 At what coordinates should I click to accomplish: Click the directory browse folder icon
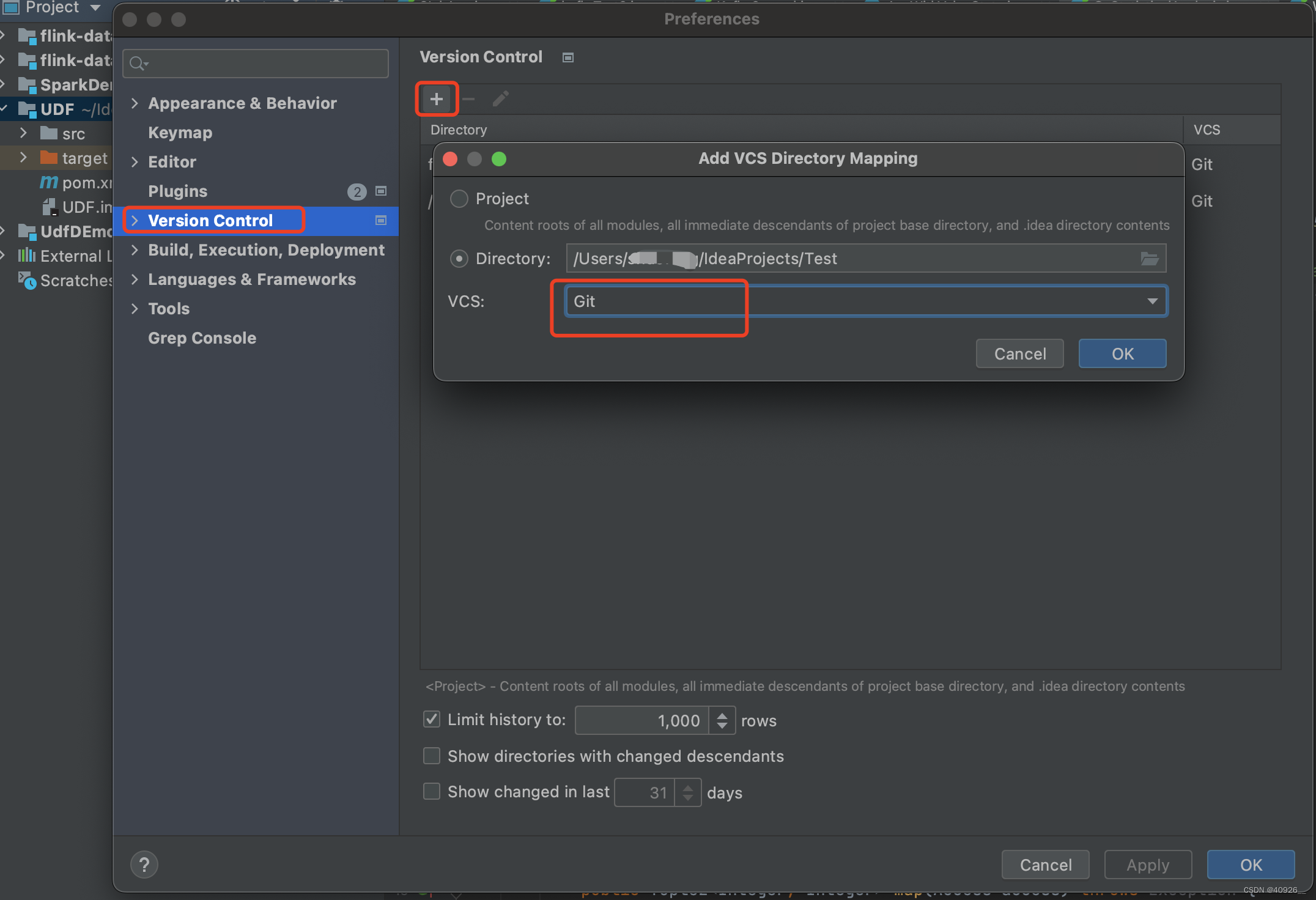point(1149,258)
